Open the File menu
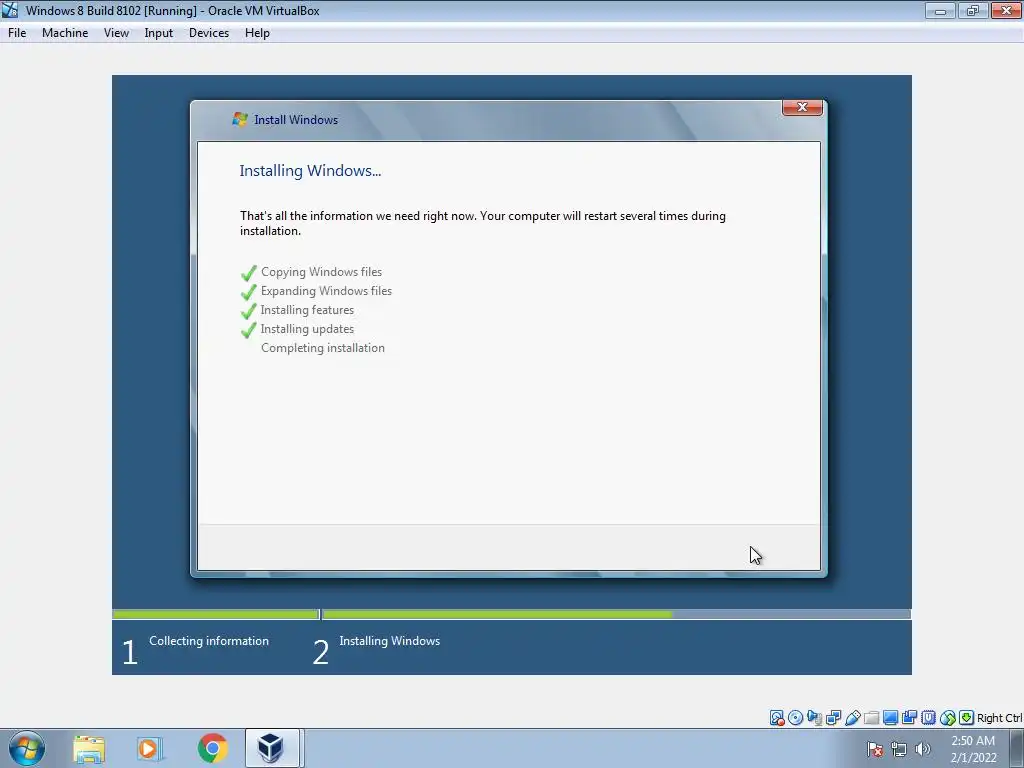Viewport: 1024px width, 768px height. [17, 33]
